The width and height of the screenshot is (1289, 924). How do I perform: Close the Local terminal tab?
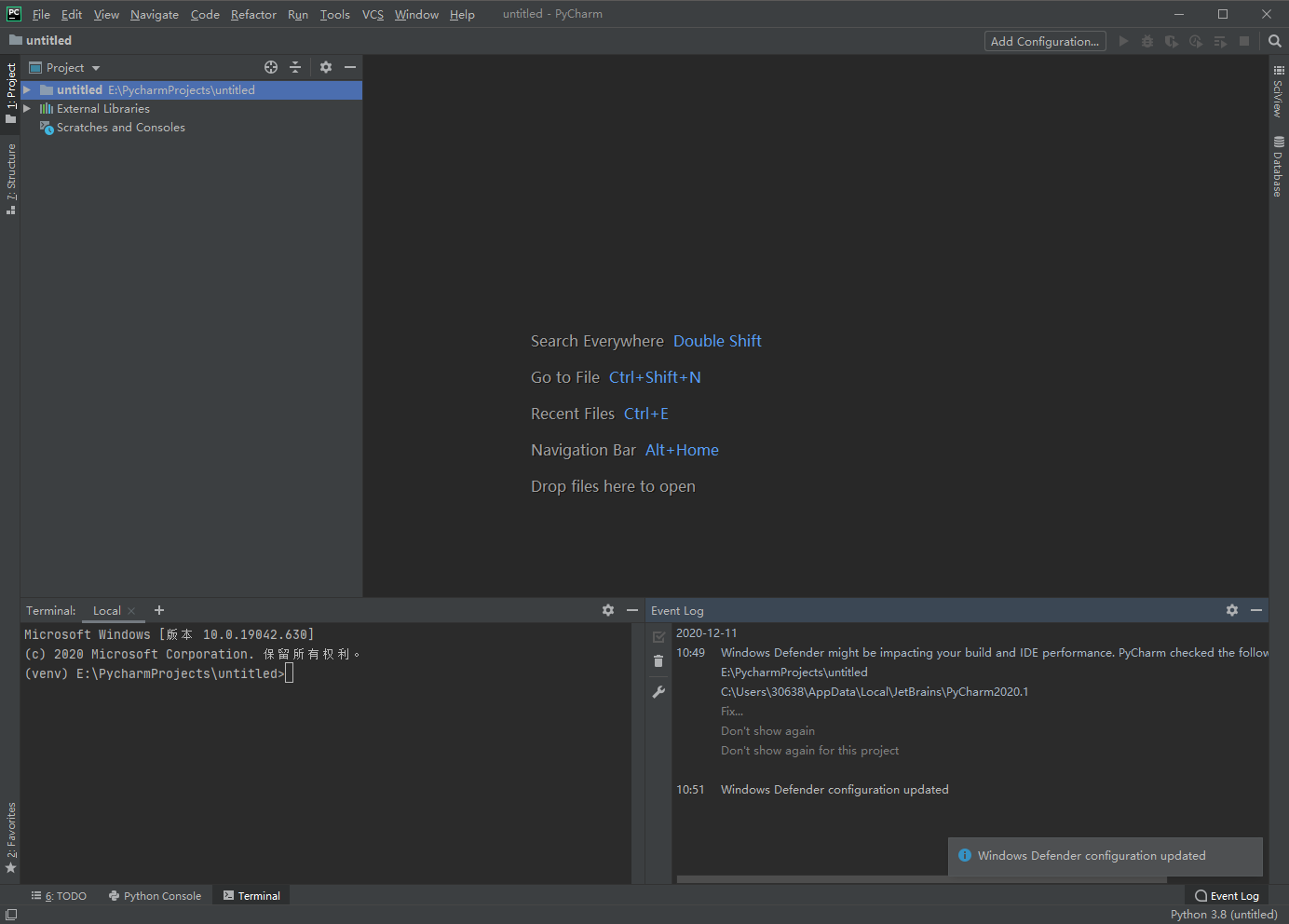[x=131, y=611]
